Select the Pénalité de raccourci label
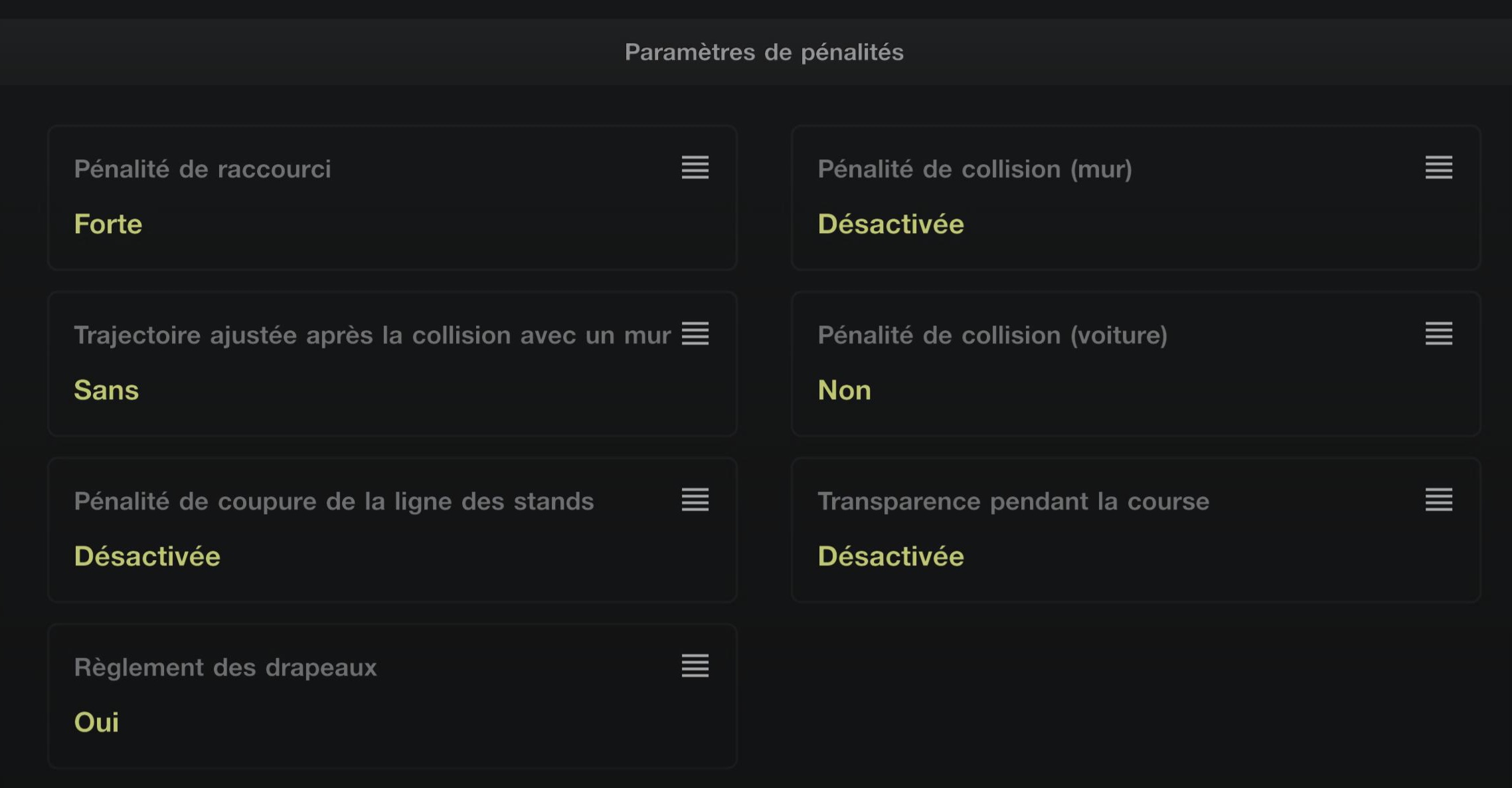1512x788 pixels. [x=203, y=169]
